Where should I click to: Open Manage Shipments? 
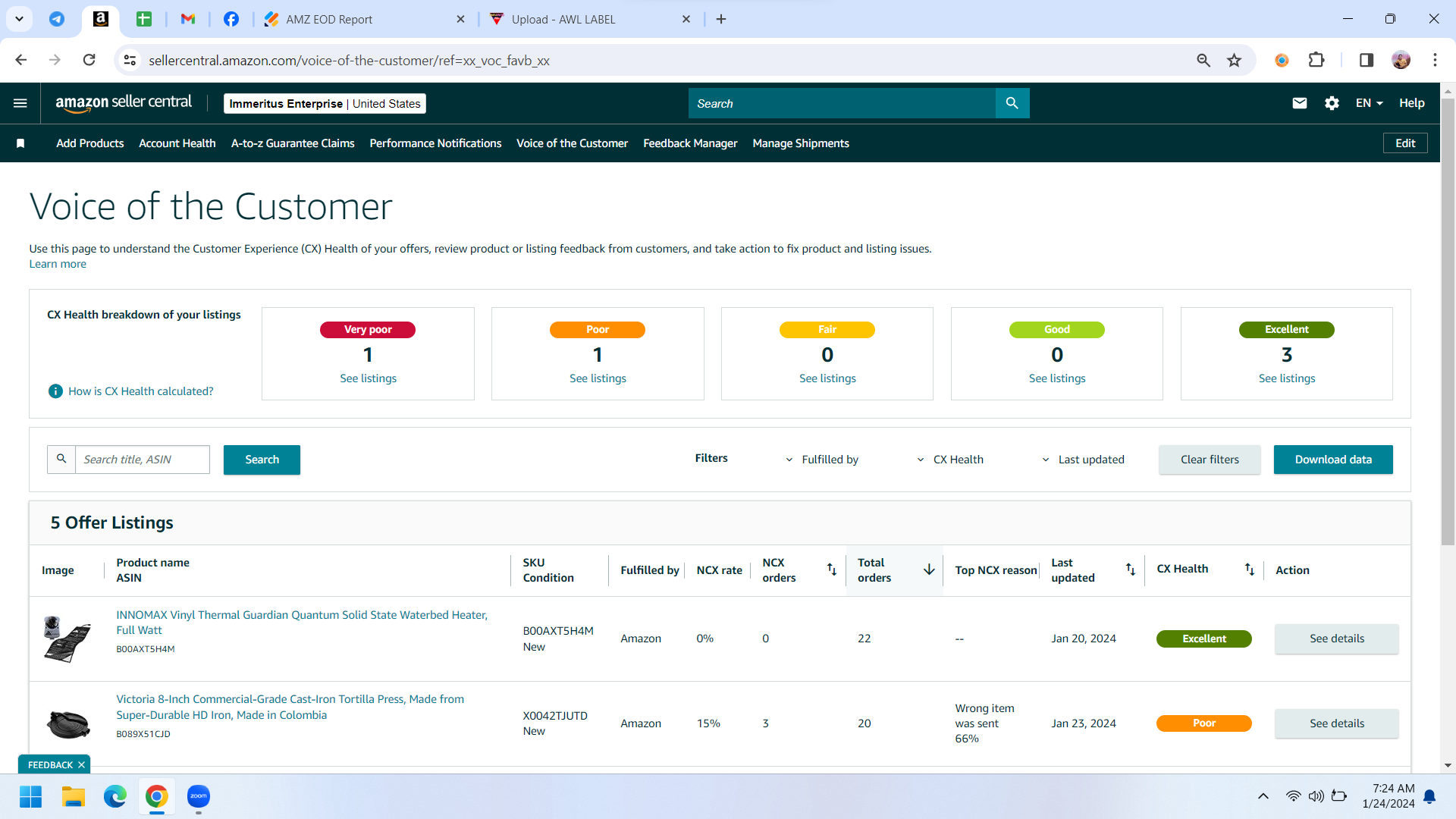[x=801, y=143]
